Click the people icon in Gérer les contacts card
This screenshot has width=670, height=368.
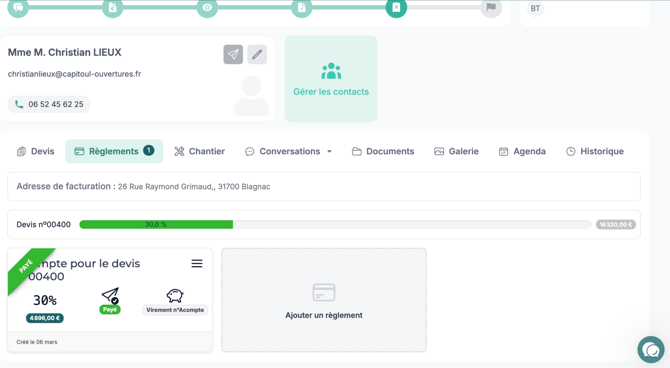click(x=331, y=71)
